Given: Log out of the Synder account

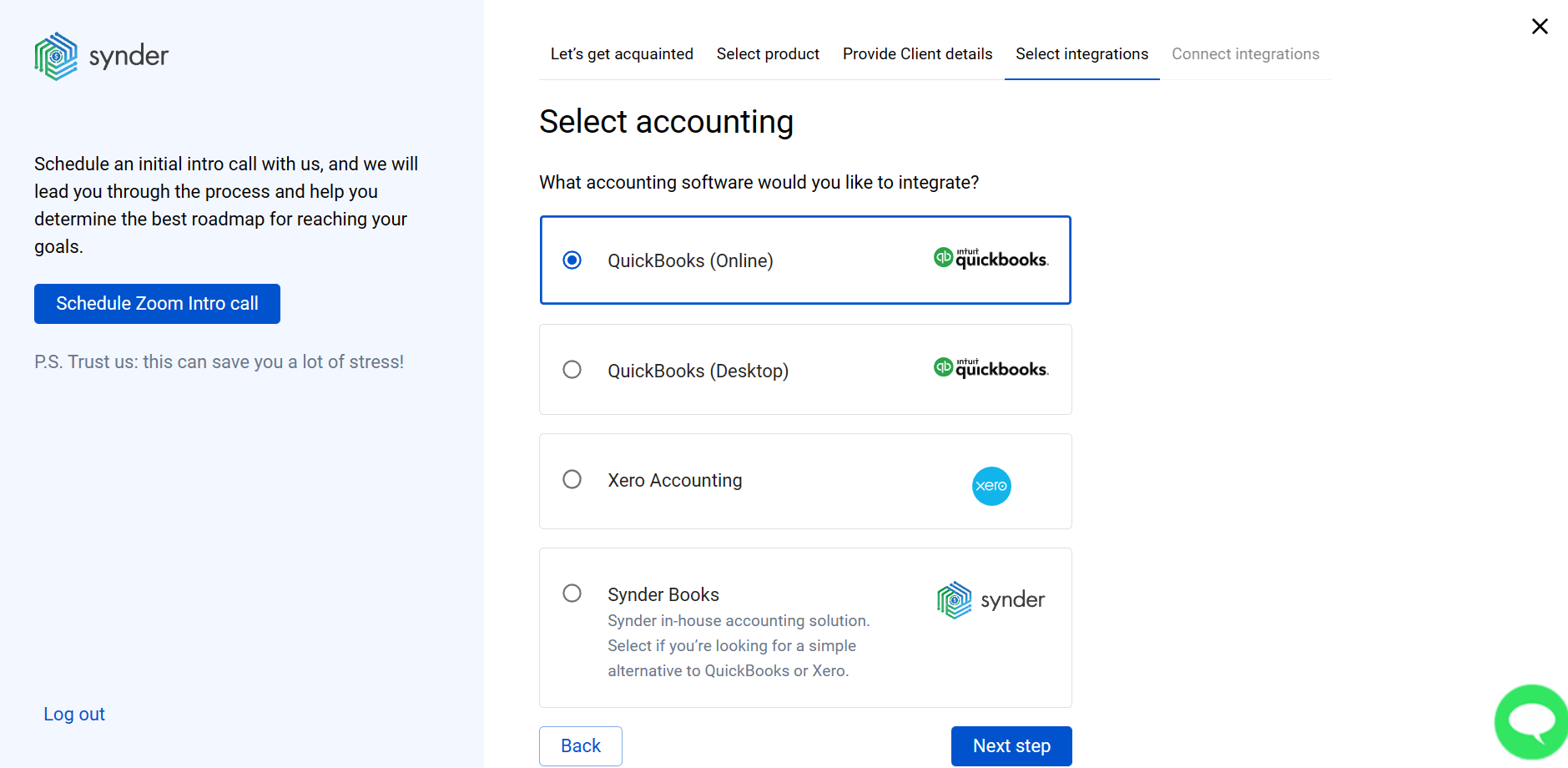Looking at the screenshot, I should tap(73, 714).
